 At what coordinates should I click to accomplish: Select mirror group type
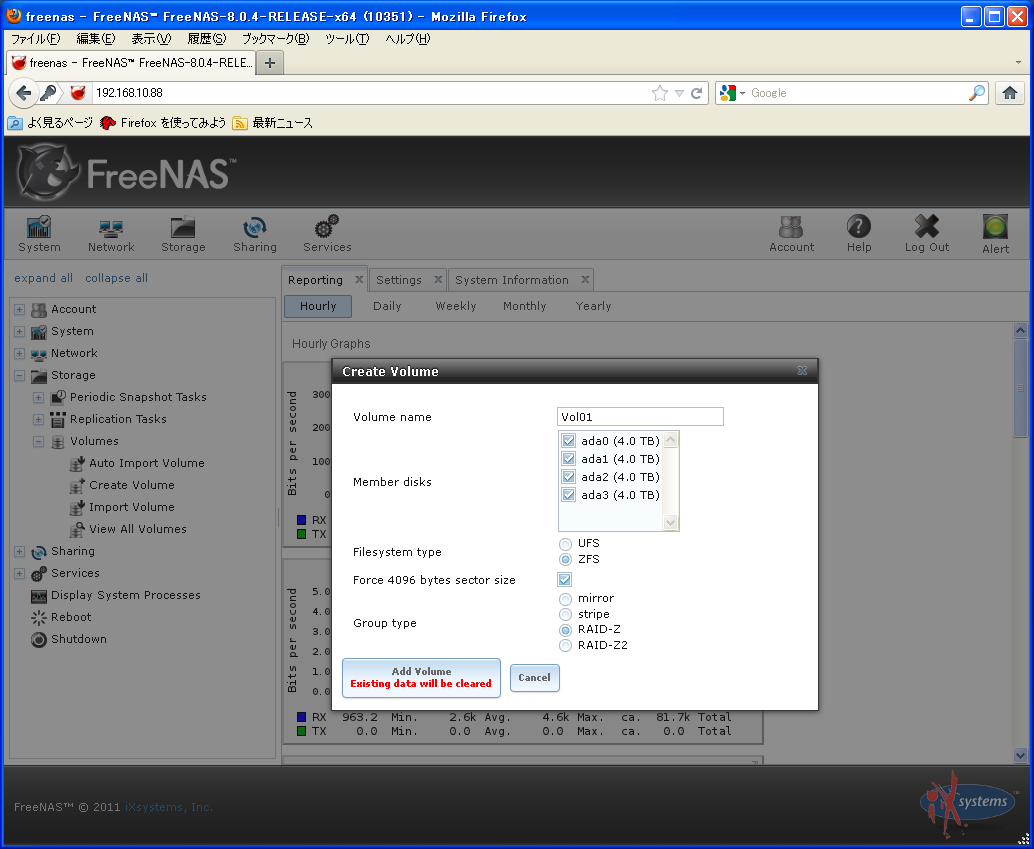pos(565,599)
